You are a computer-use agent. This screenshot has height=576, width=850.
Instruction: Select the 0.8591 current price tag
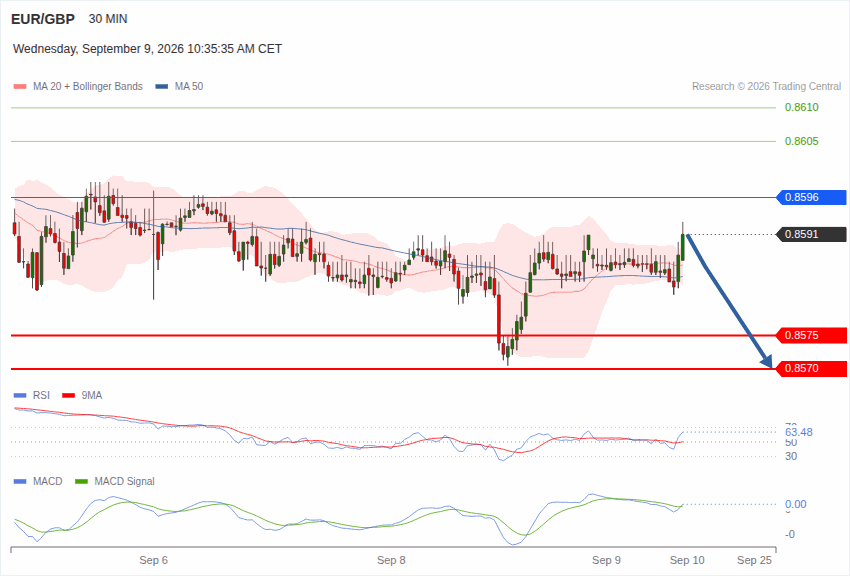point(812,234)
